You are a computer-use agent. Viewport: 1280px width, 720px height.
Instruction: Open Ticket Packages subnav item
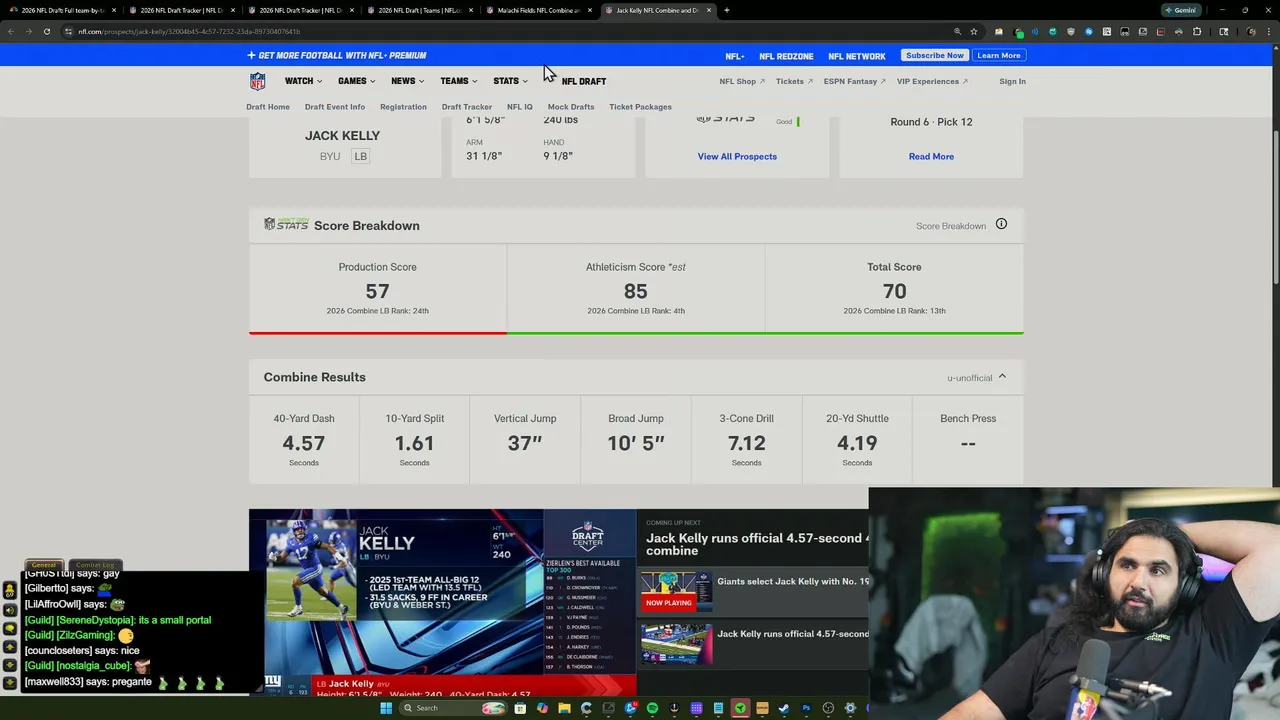point(640,106)
